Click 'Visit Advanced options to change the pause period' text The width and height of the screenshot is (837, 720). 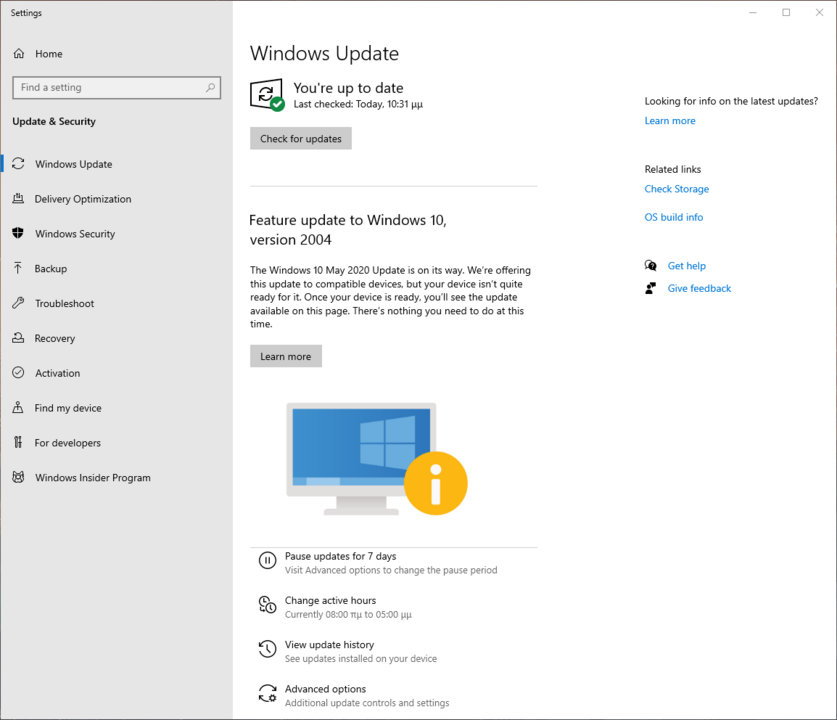click(x=391, y=570)
